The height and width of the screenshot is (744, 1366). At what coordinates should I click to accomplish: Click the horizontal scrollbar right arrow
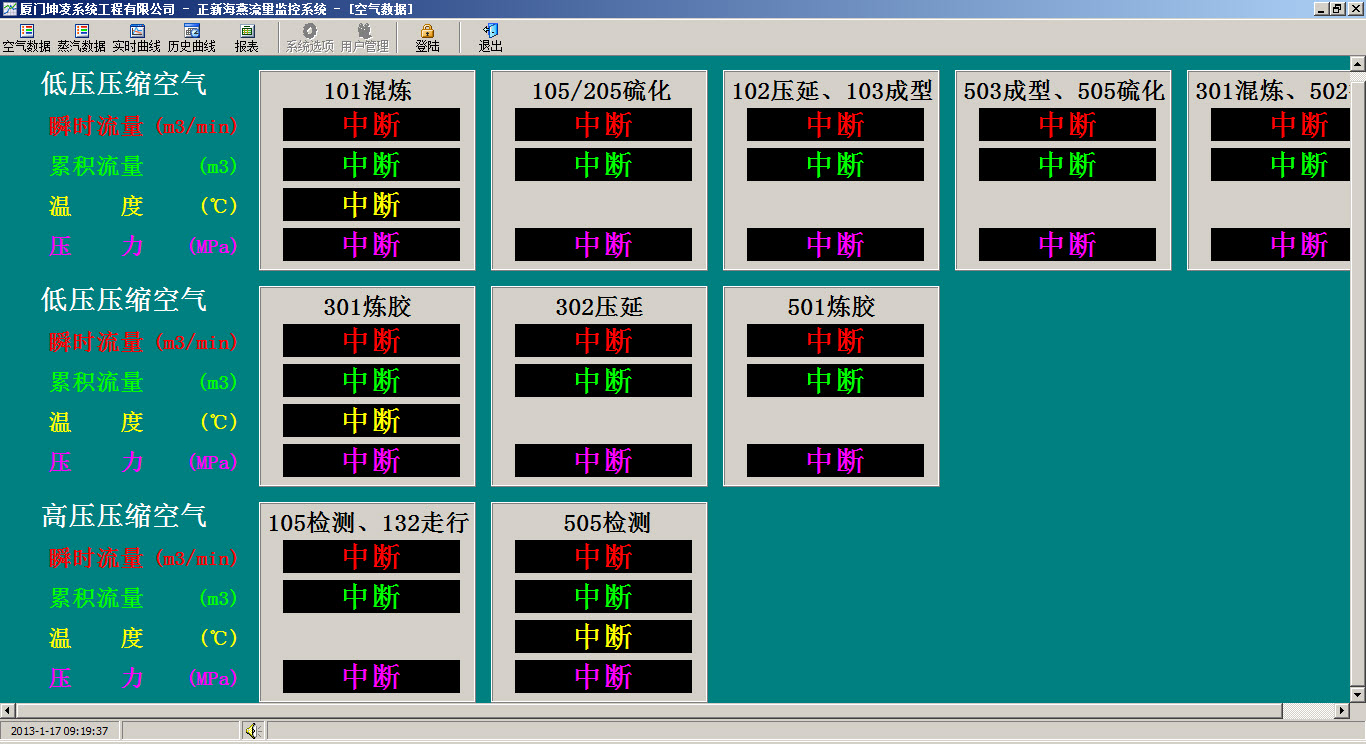[1341, 711]
